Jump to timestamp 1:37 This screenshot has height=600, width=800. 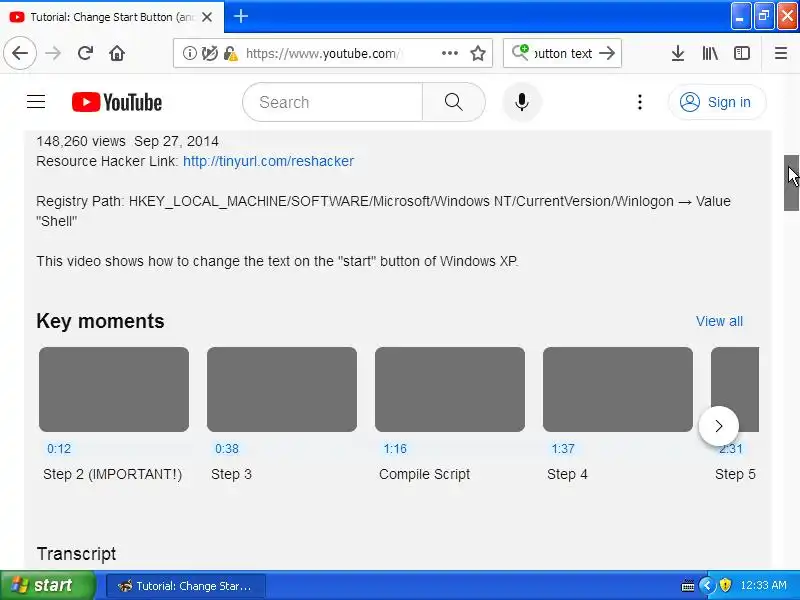[x=563, y=448]
